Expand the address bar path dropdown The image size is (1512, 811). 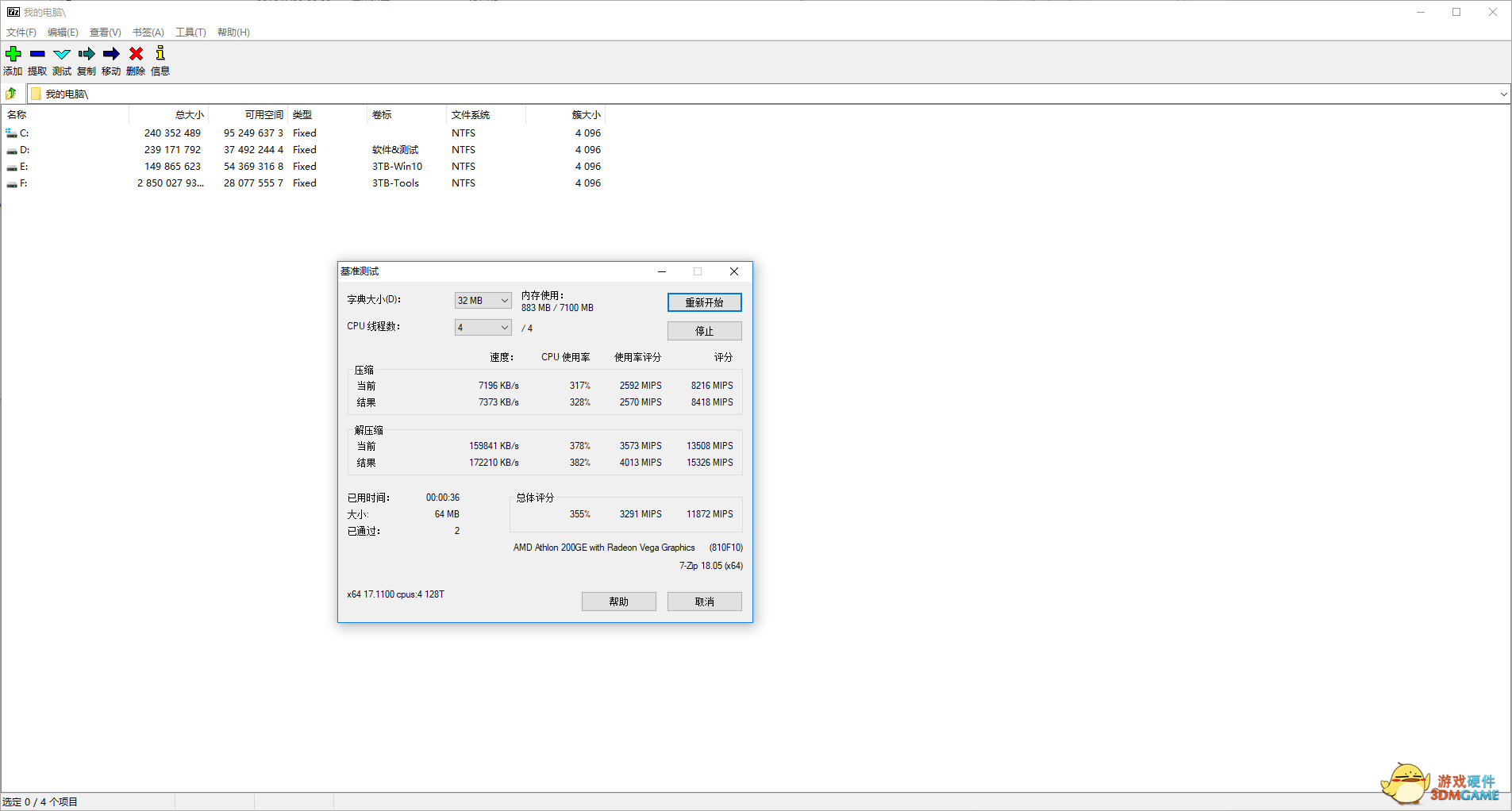[1503, 94]
